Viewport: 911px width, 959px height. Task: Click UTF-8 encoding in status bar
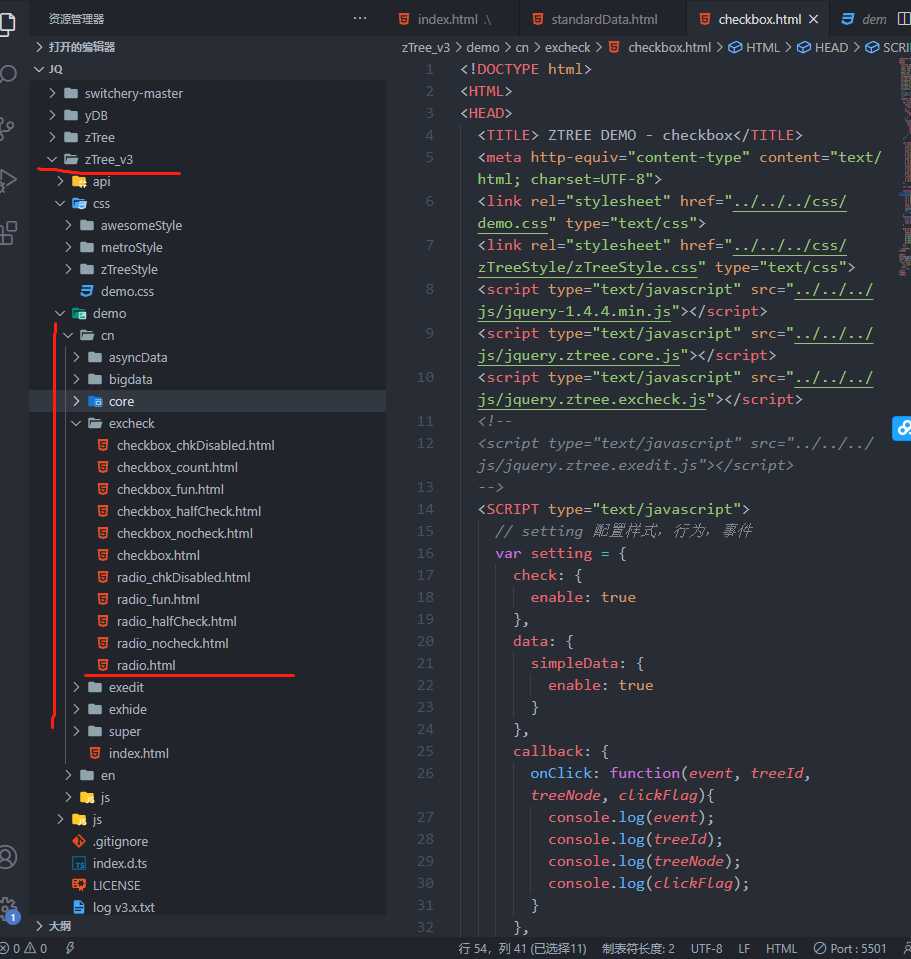tap(706, 948)
